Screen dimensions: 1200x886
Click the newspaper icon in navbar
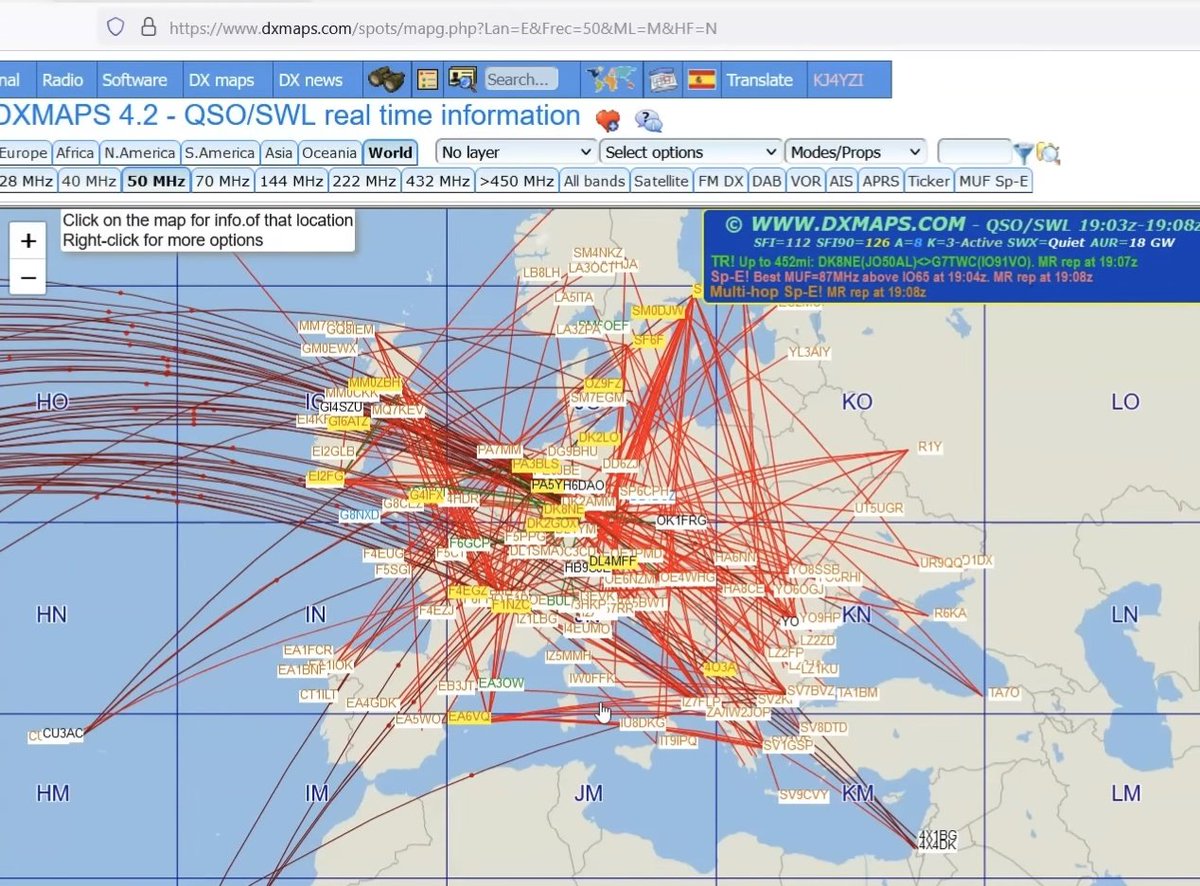coord(663,80)
